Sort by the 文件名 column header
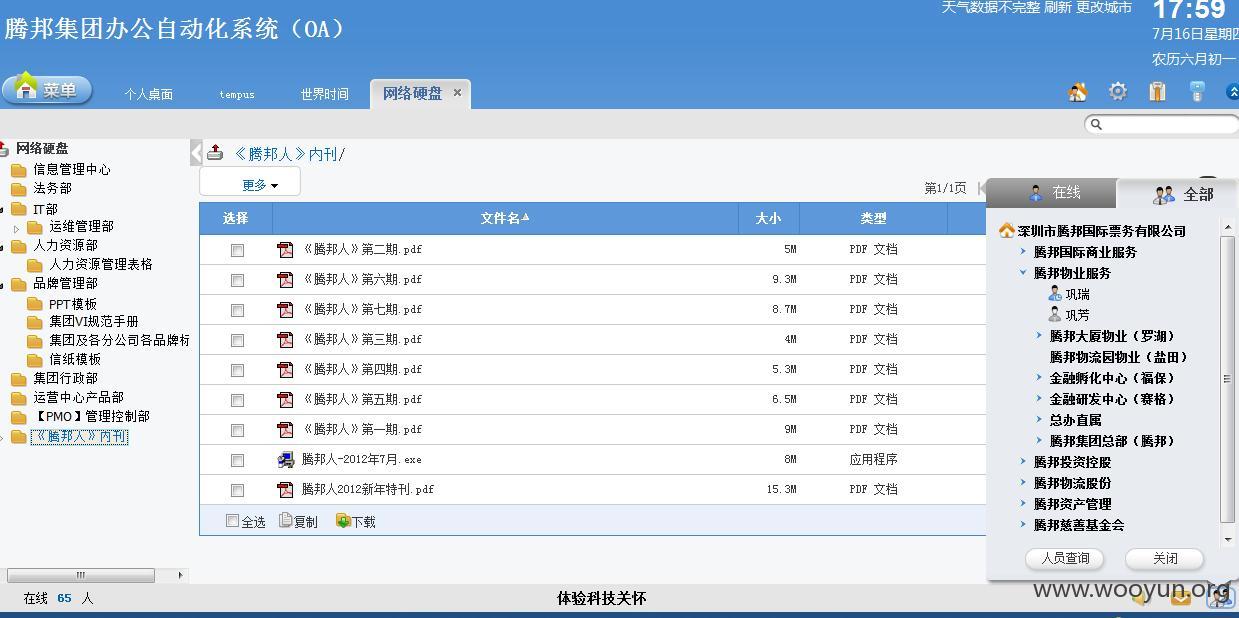This screenshot has width=1239, height=618. 505,218
